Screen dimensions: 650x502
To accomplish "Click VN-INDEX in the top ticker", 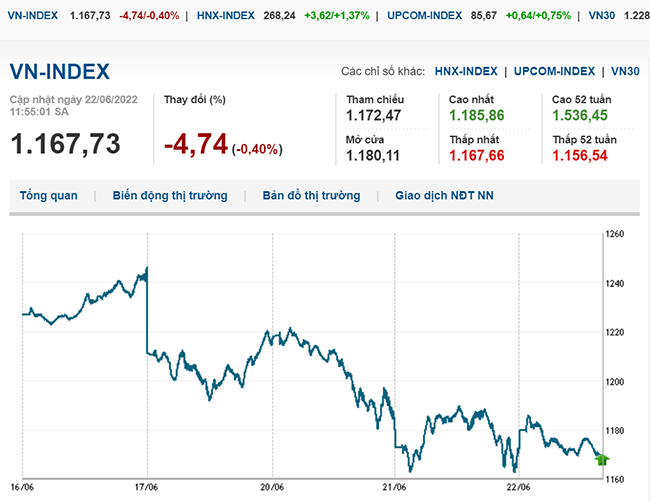I will (32, 16).
